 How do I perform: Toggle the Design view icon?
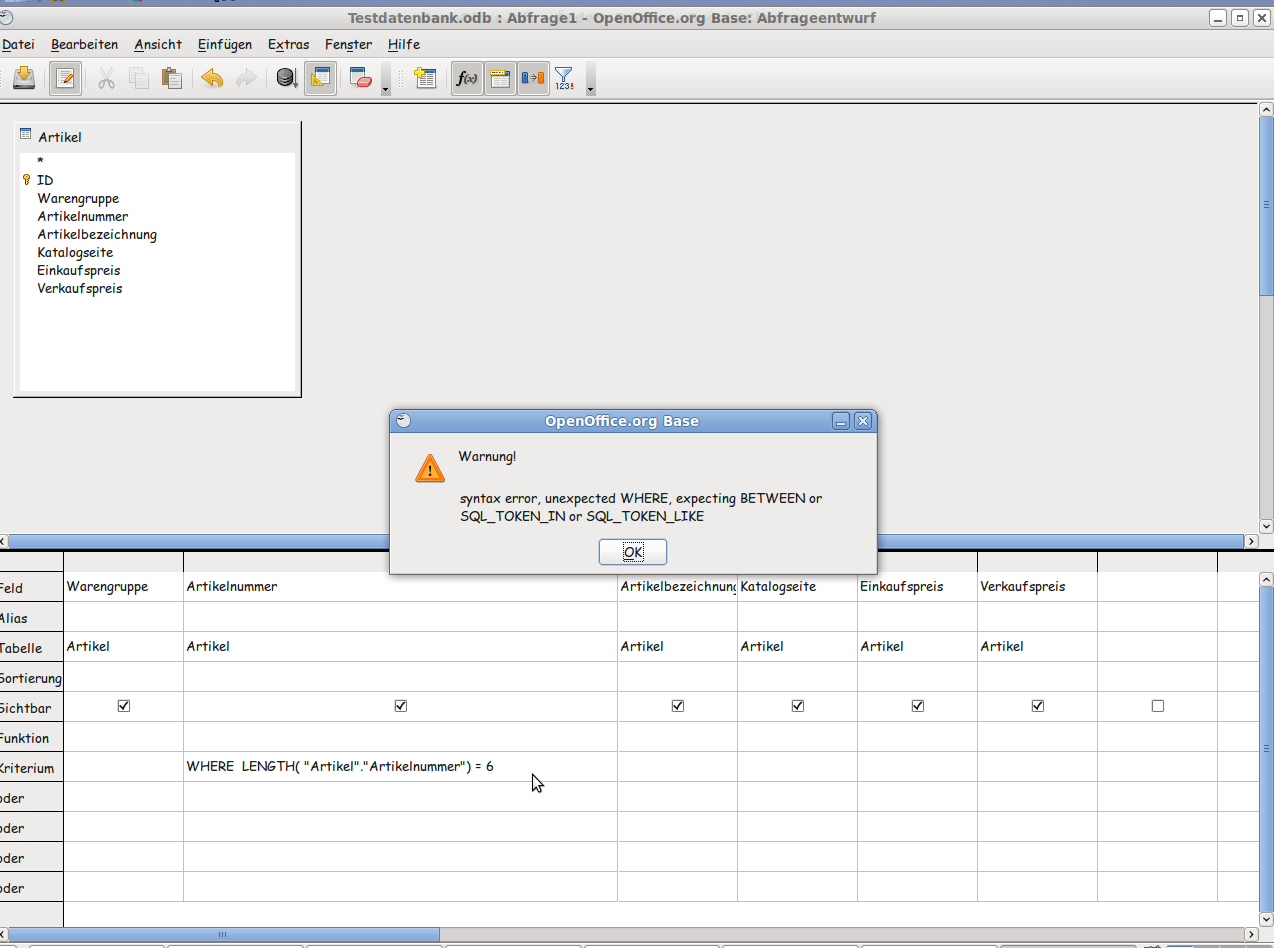pos(320,78)
